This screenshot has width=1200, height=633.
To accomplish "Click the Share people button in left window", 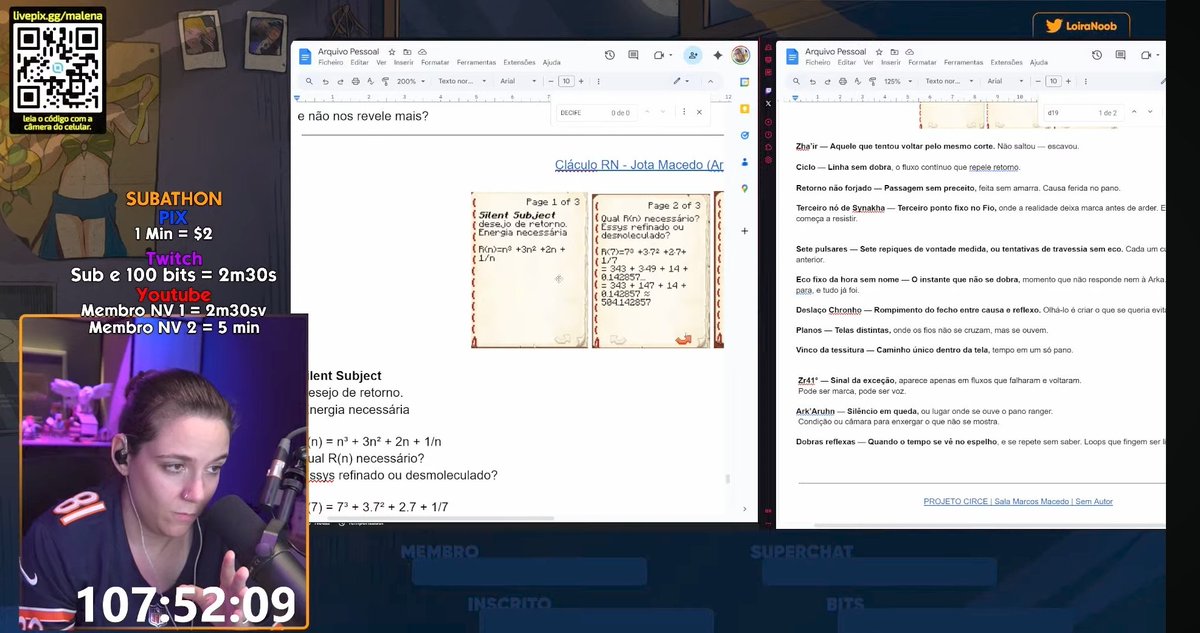I will tap(693, 55).
